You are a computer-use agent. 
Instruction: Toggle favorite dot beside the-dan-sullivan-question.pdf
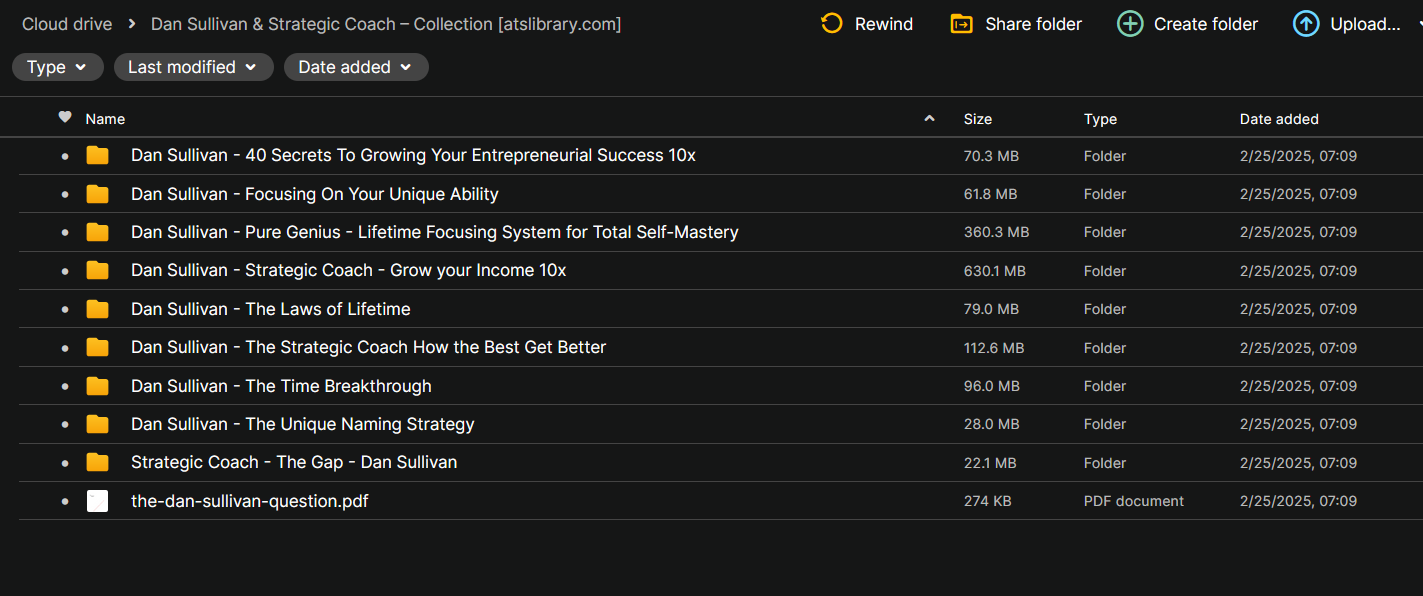(65, 502)
